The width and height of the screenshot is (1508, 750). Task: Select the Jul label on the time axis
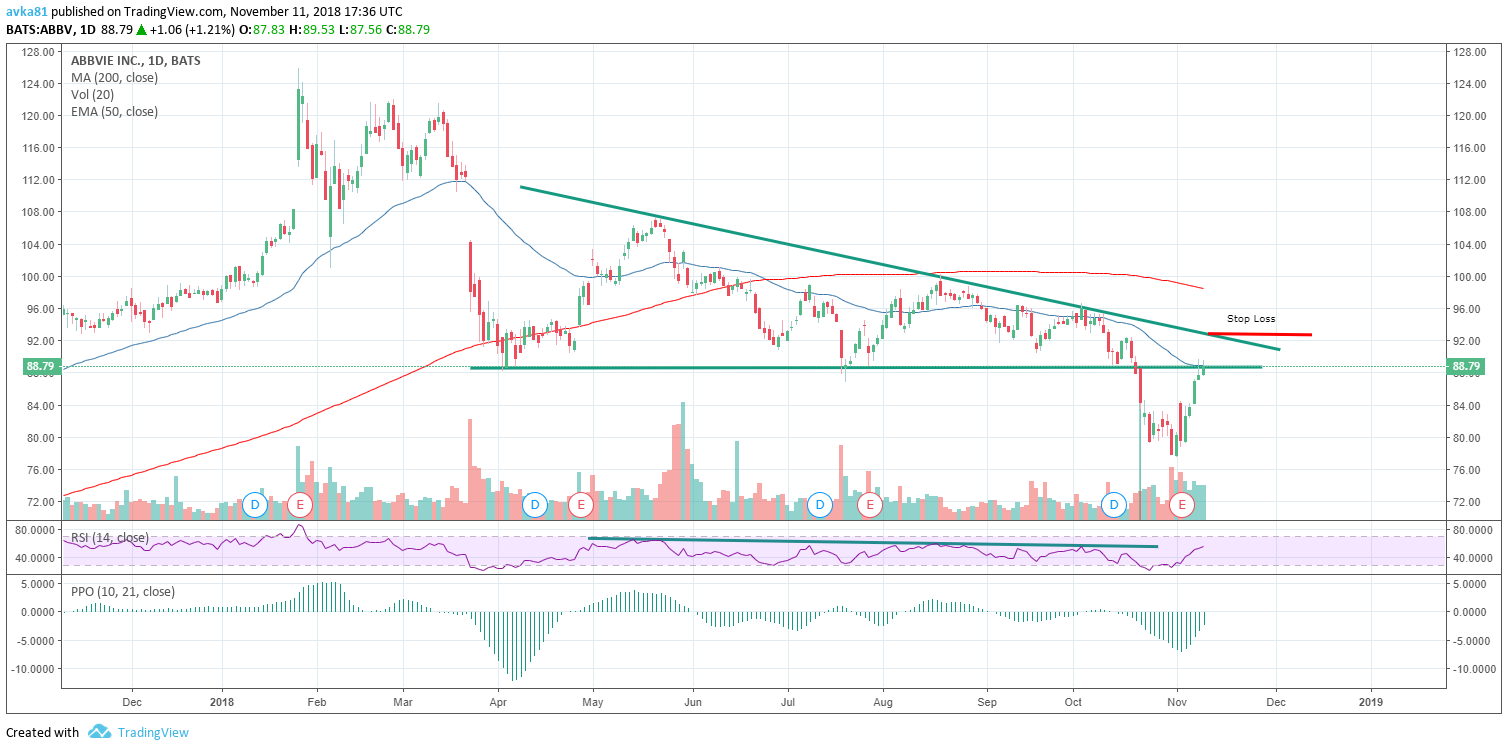(x=787, y=702)
